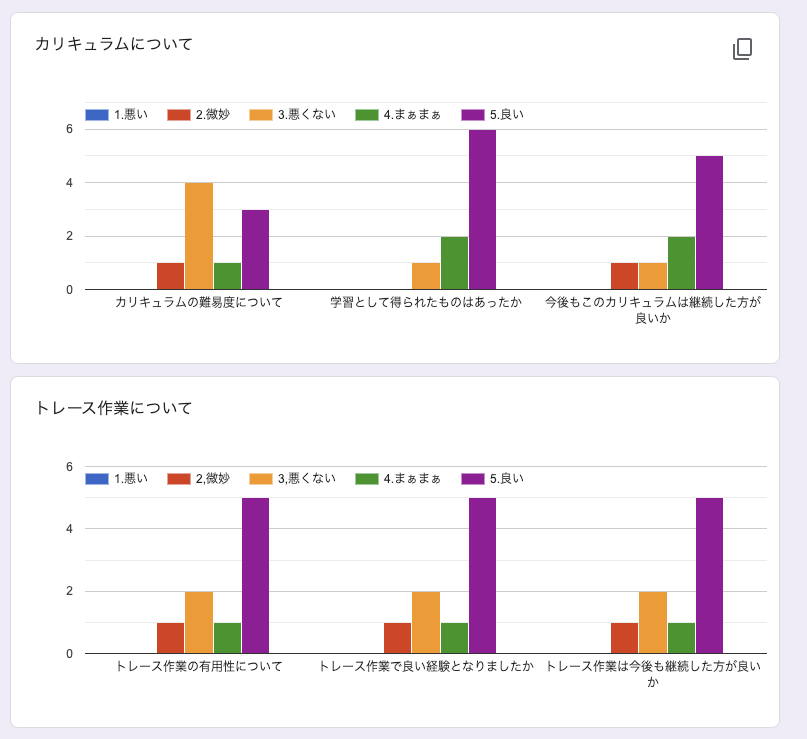Copy the カリキュラムについて chart
Viewport: 807px width, 739px height.
[x=742, y=49]
